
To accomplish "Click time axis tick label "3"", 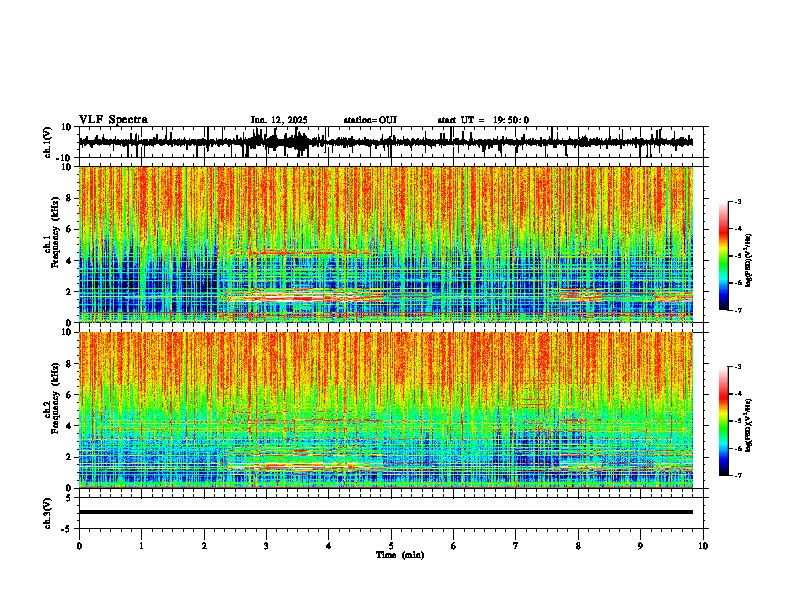I will (x=266, y=546).
